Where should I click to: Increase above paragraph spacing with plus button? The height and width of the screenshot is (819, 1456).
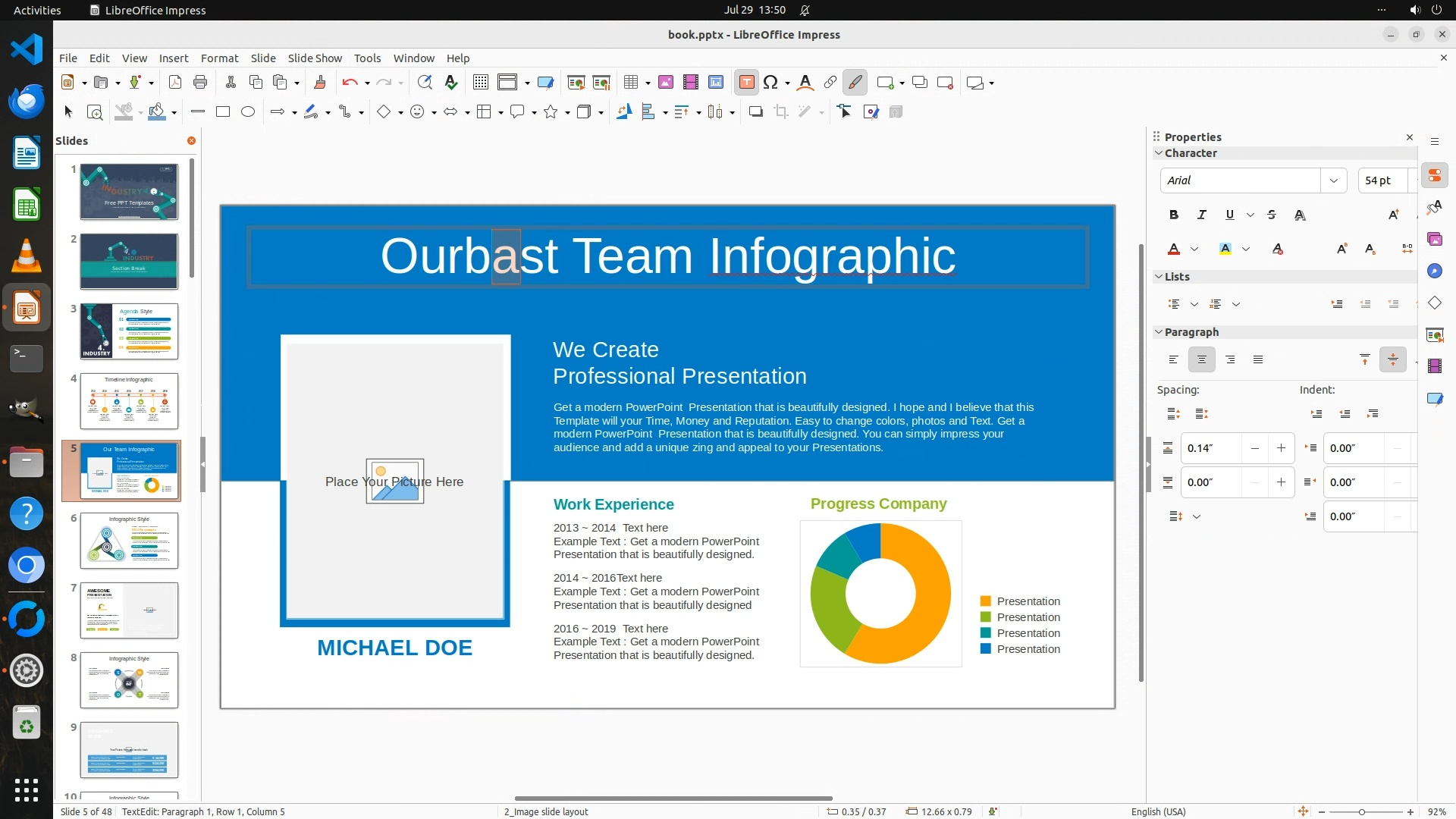(x=1281, y=448)
